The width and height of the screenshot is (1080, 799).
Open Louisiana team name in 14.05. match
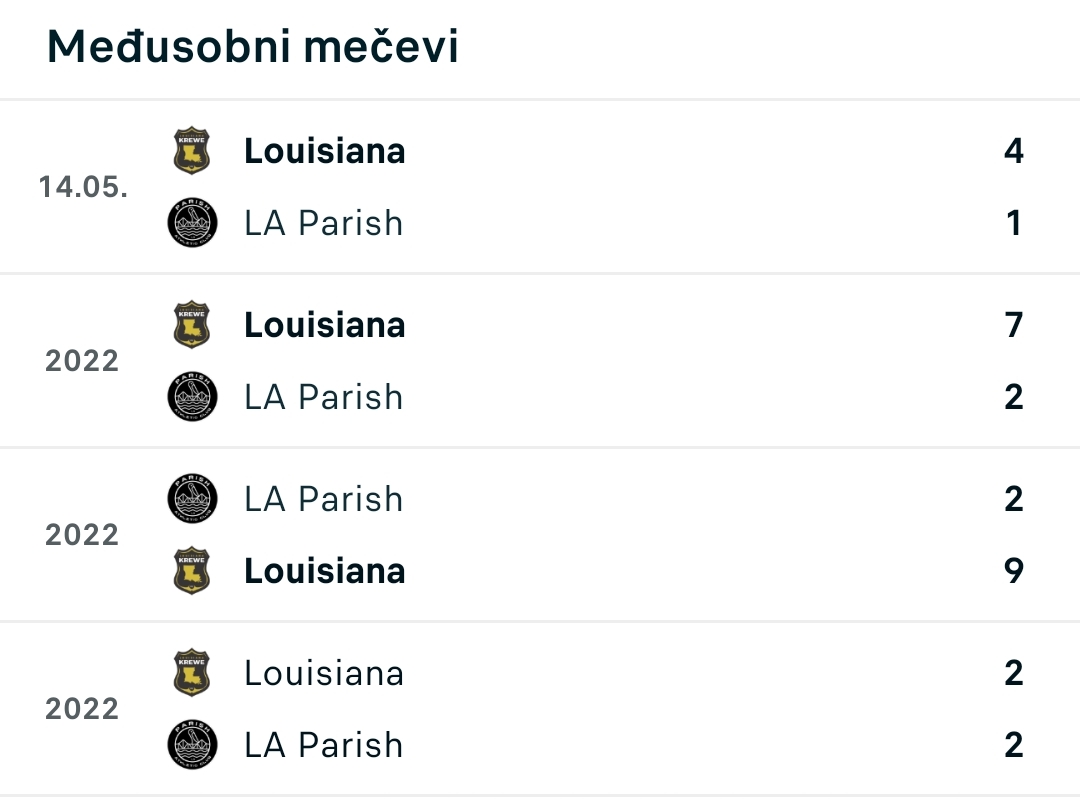point(324,151)
